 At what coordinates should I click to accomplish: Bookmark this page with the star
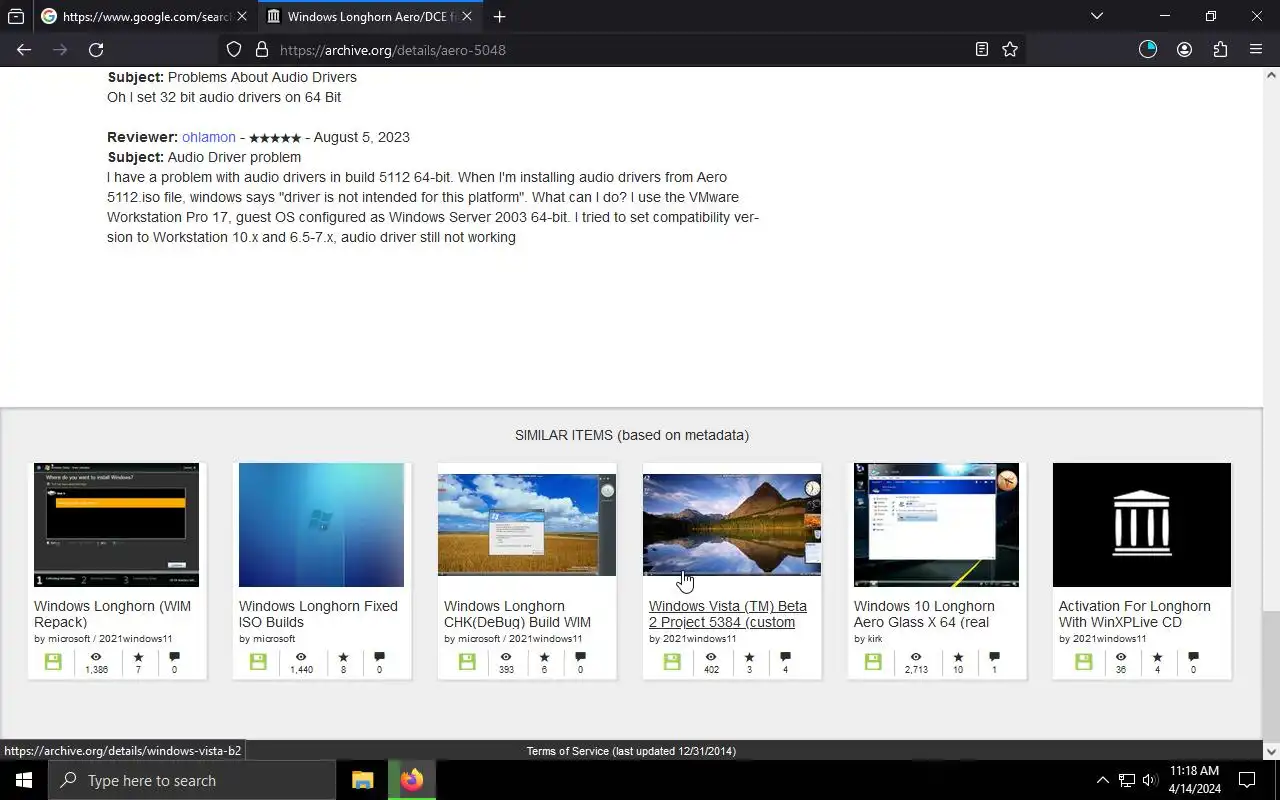pyautogui.click(x=1010, y=49)
